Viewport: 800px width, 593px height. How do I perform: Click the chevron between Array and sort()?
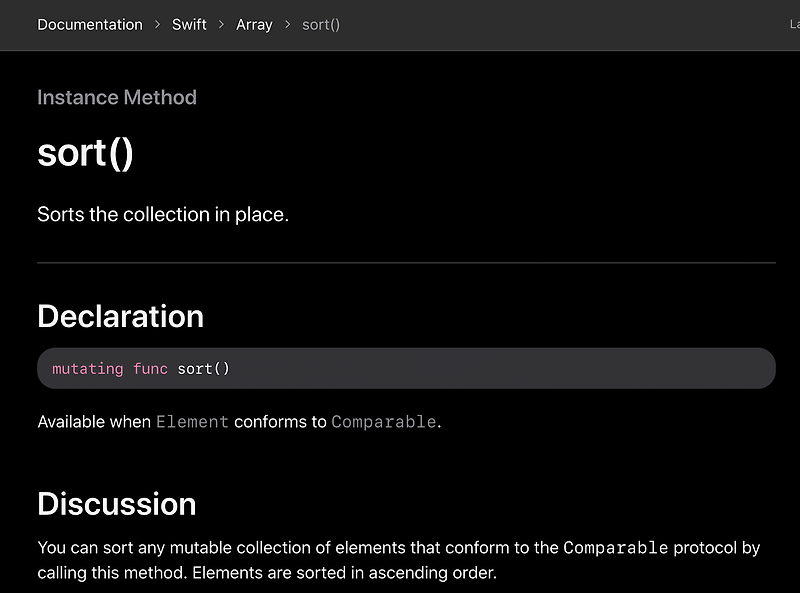click(x=288, y=24)
